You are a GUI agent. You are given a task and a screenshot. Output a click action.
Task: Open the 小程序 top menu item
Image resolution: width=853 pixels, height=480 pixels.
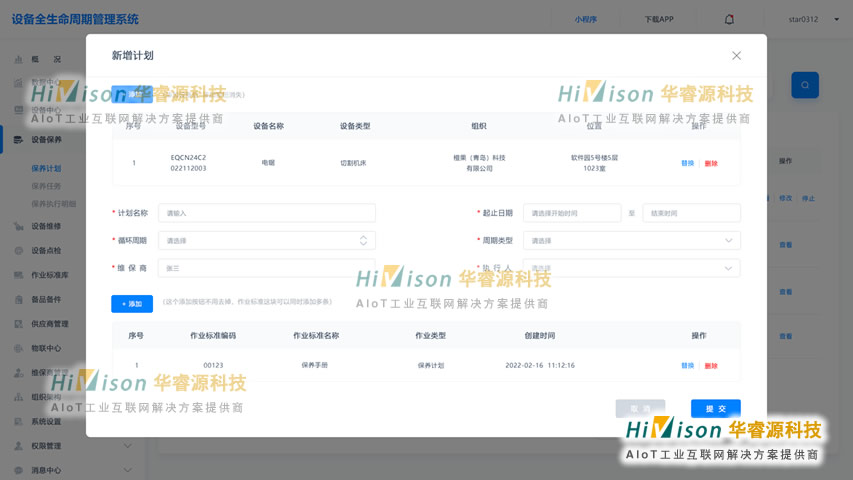pyautogui.click(x=585, y=19)
